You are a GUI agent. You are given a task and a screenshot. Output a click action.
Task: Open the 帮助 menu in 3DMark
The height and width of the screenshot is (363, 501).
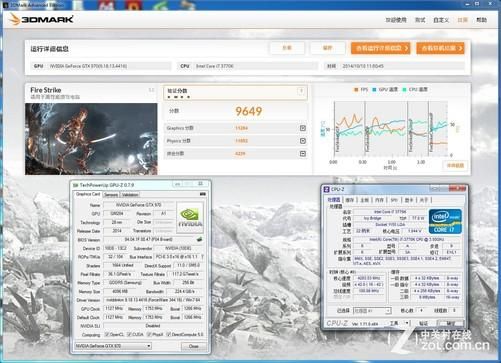click(x=481, y=20)
